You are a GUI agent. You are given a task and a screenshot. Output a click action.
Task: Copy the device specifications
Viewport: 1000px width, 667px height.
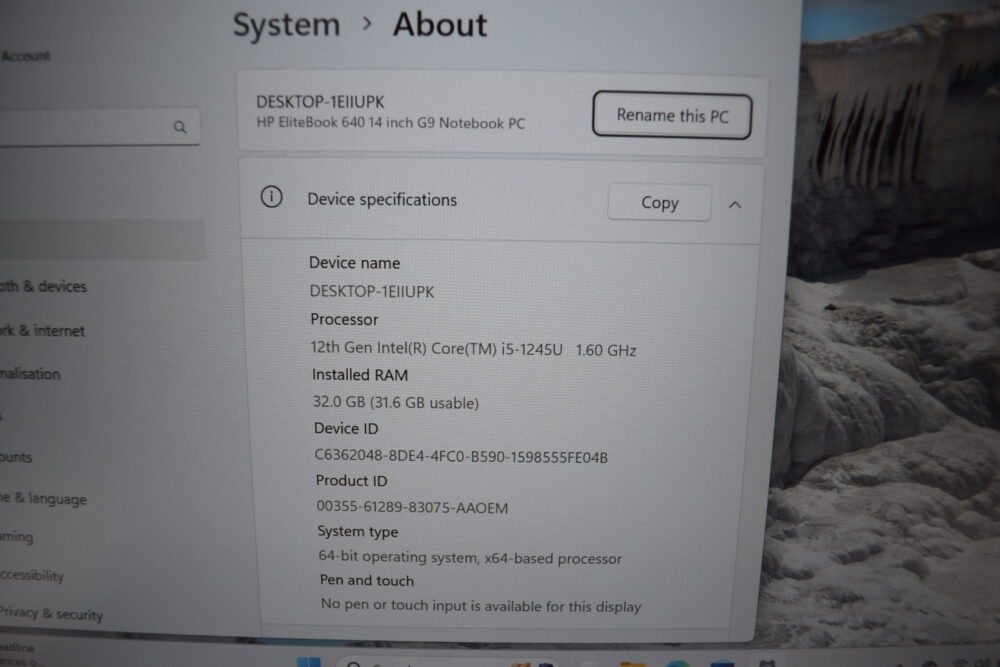click(659, 203)
